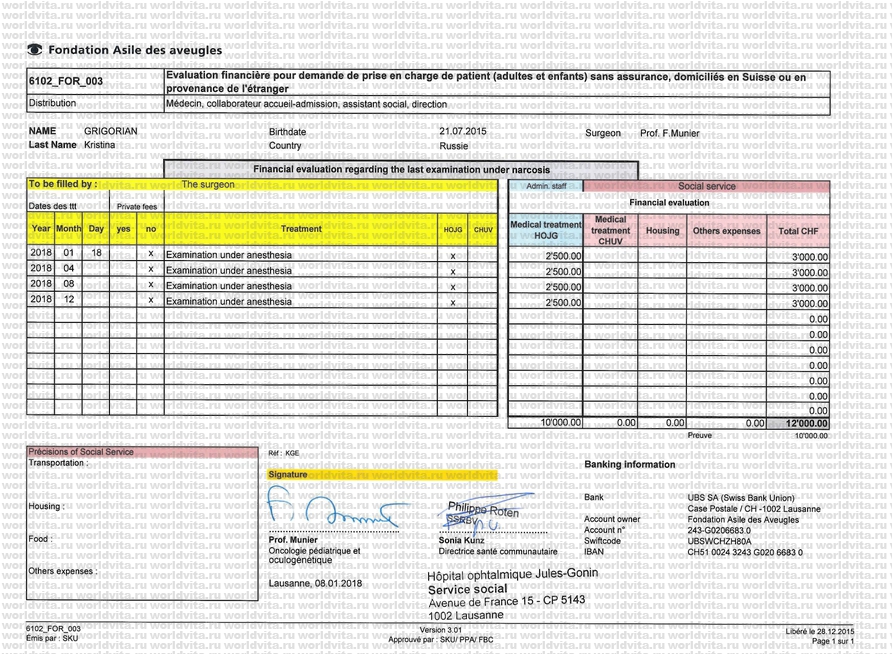Click the "Réf : KGE" reference
Screen dimensions: 892x654
pyautogui.click(x=283, y=453)
